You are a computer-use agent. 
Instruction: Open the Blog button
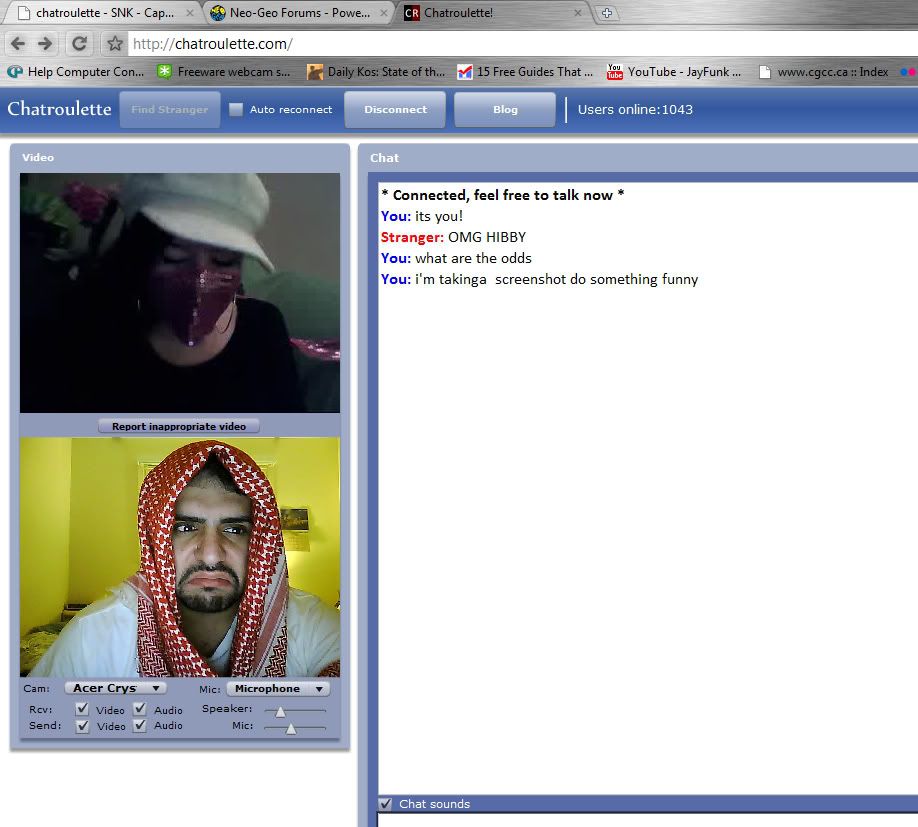point(505,109)
